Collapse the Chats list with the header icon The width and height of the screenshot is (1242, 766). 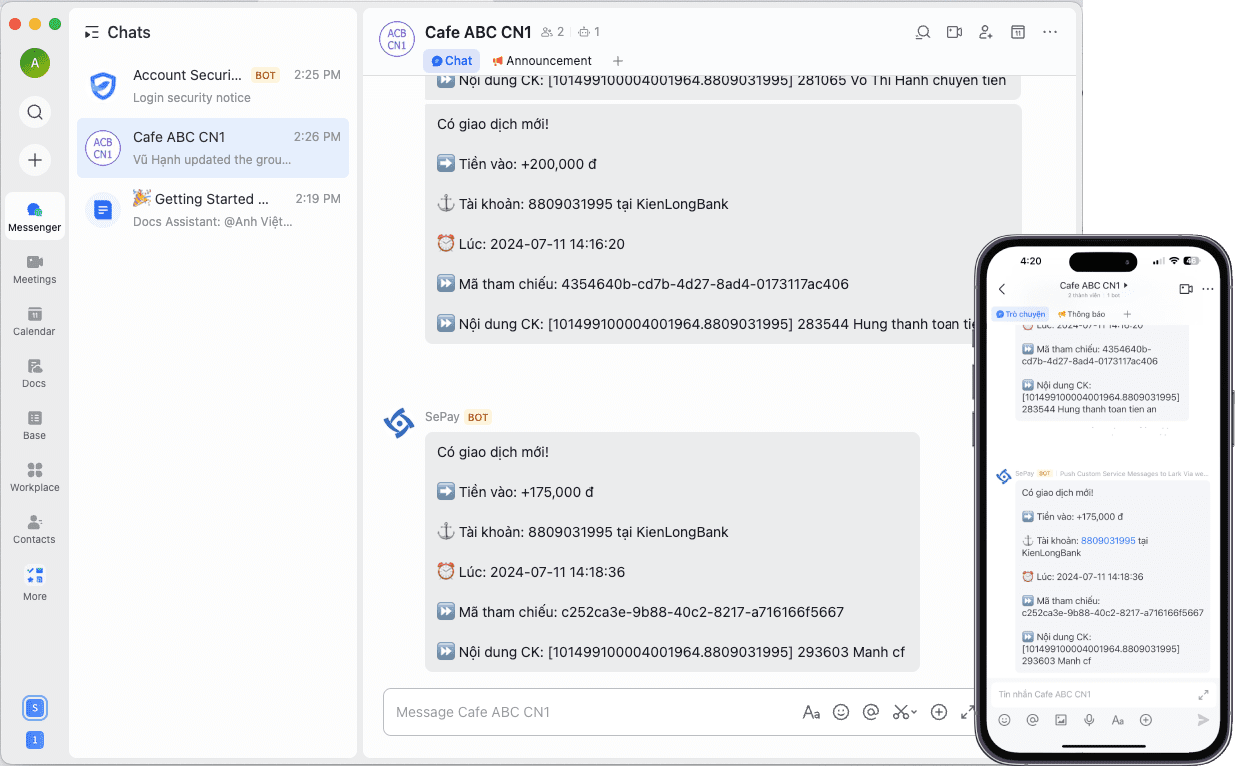click(92, 32)
